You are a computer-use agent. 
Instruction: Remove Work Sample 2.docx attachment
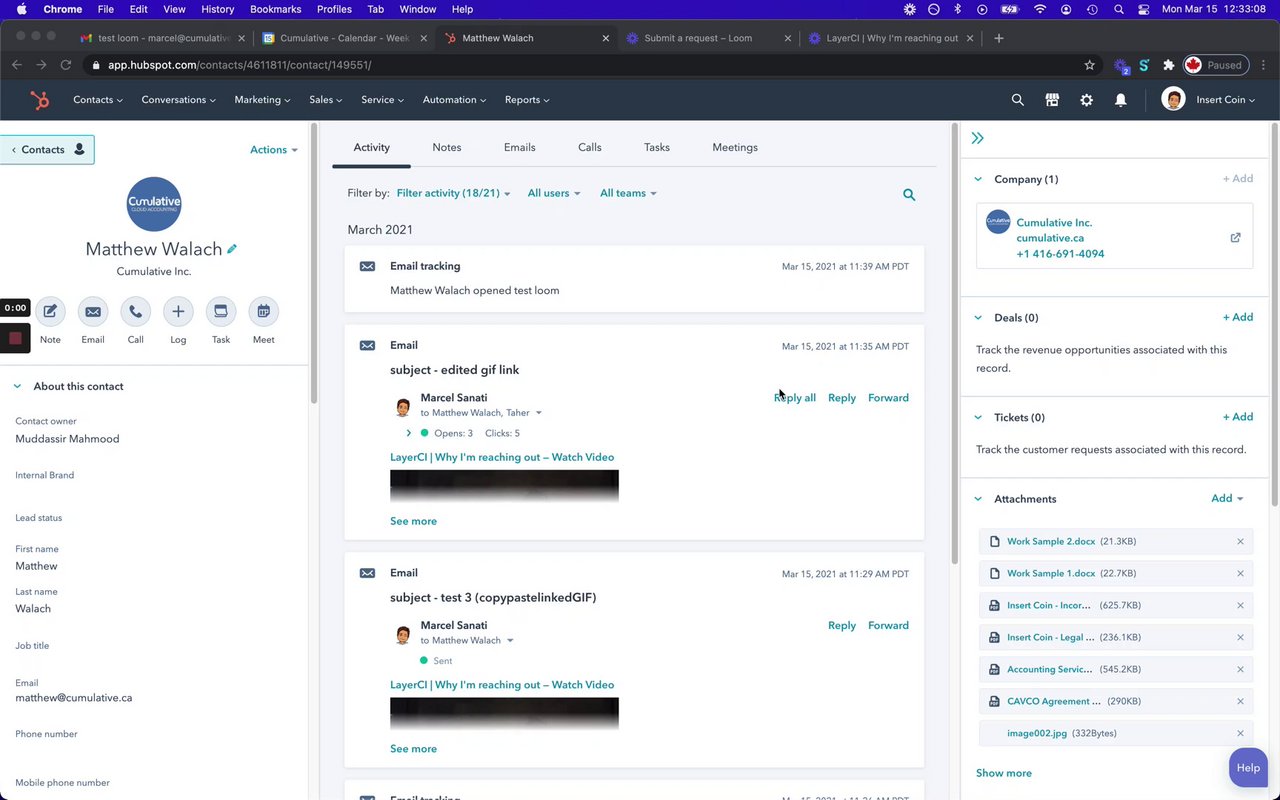pos(1240,542)
